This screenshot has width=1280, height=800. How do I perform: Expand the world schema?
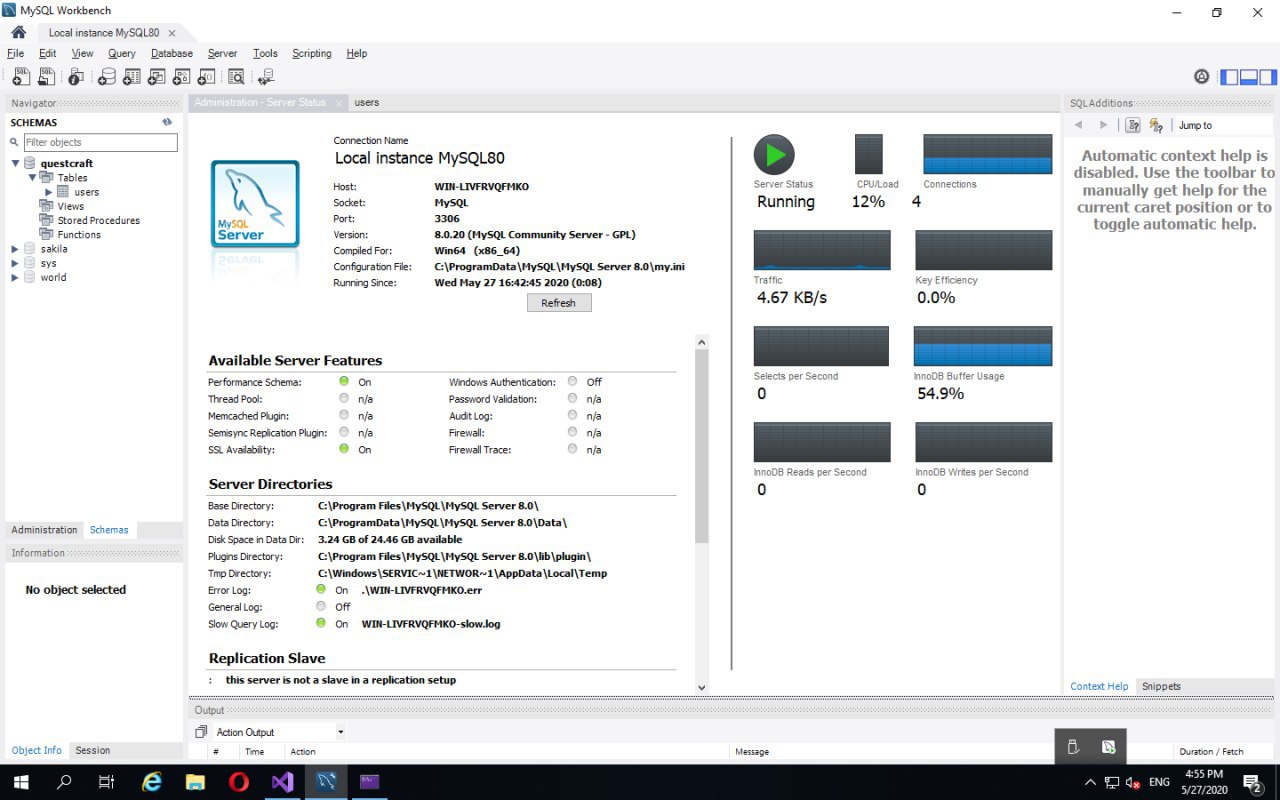(15, 277)
